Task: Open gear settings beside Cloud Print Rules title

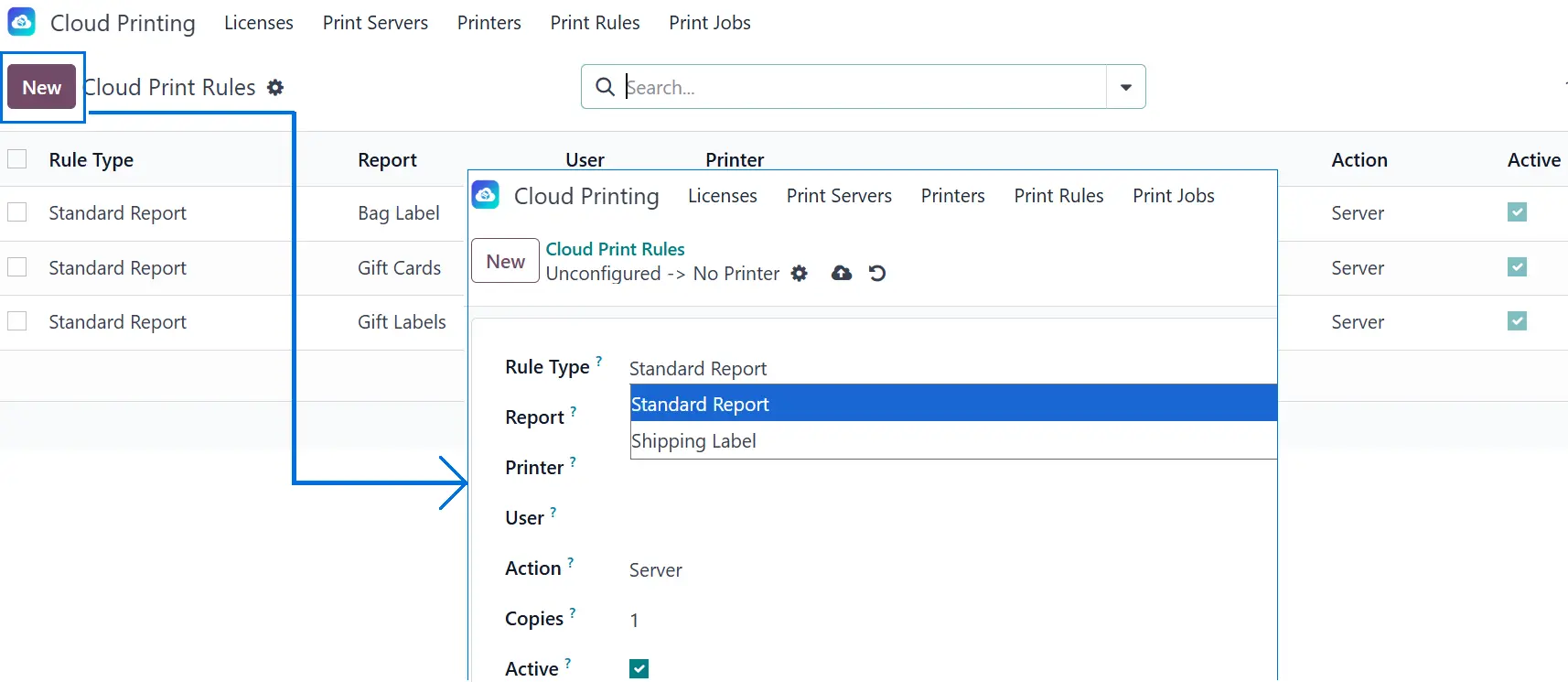Action: pyautogui.click(x=275, y=88)
